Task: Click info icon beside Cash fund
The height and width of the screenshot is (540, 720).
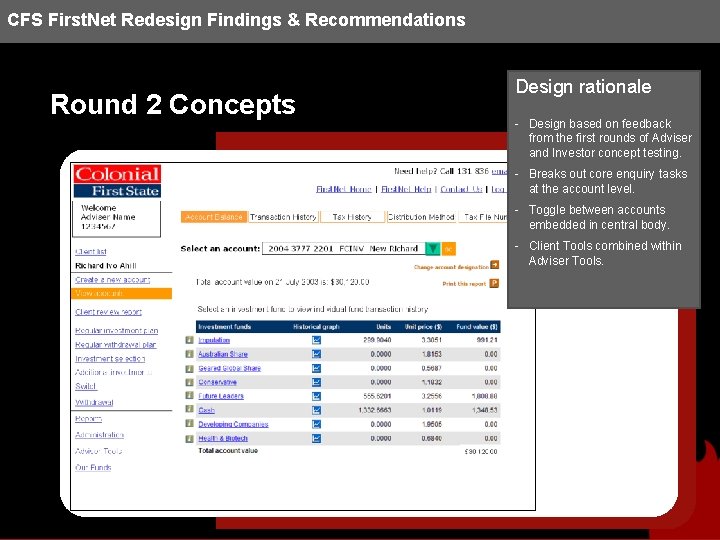Action: pos(189,409)
